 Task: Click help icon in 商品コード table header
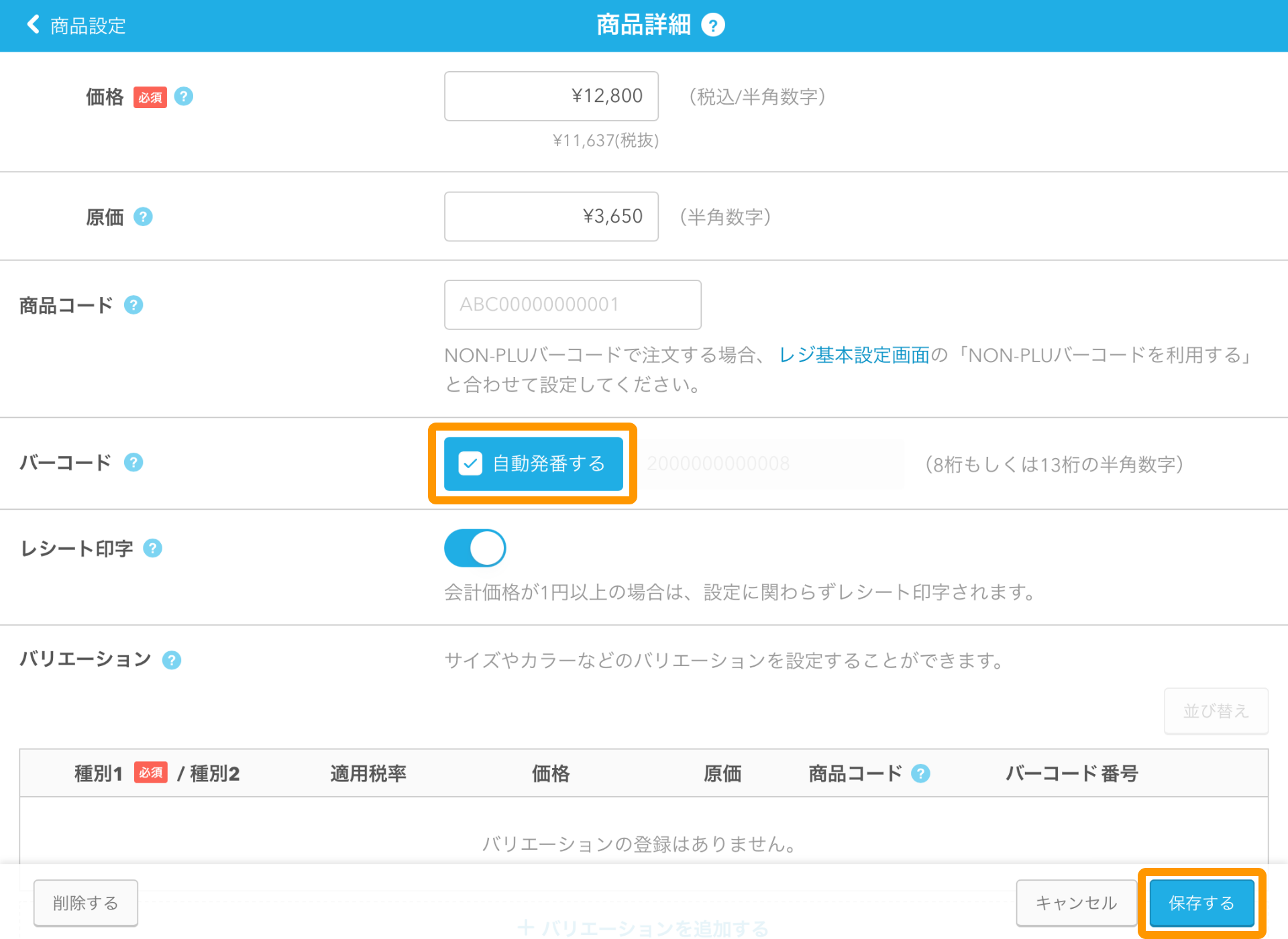click(x=920, y=773)
